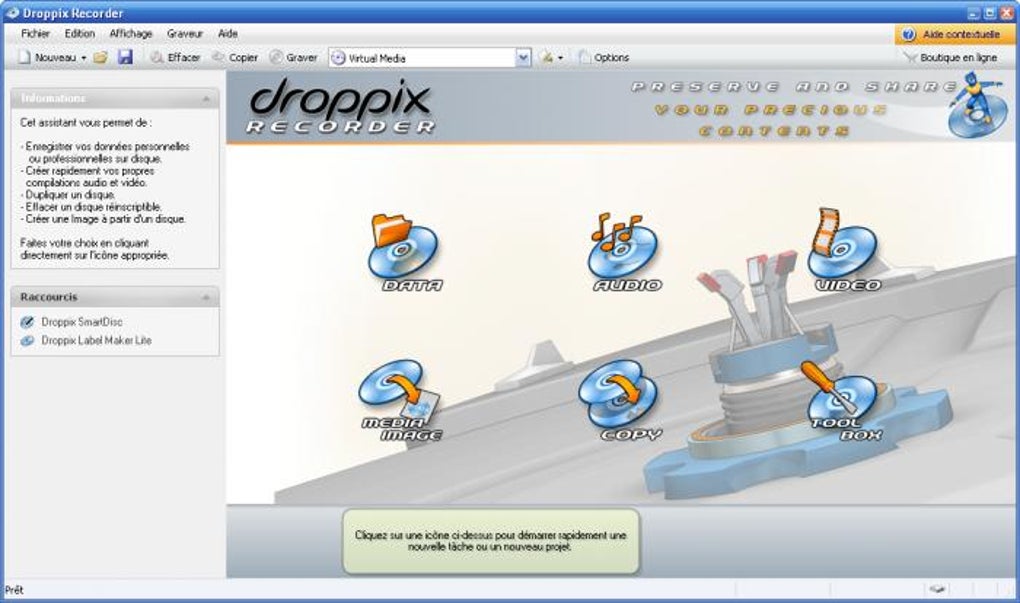This screenshot has width=1020, height=603.
Task: Open the Nouveau dropdown arrow
Action: click(x=84, y=58)
